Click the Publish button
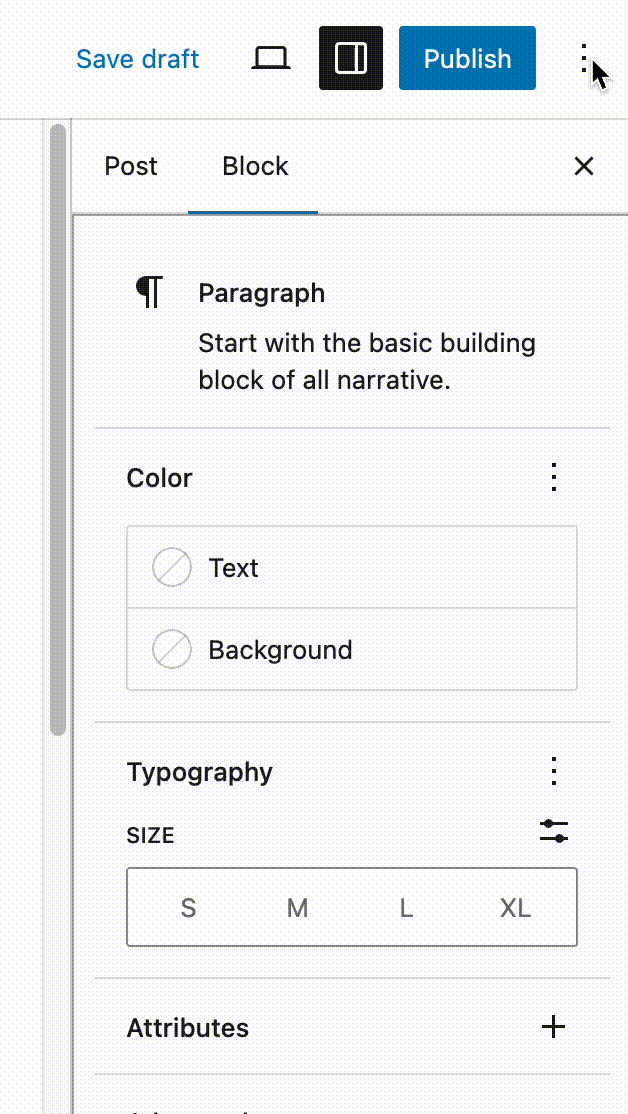The width and height of the screenshot is (628, 1114). click(x=467, y=59)
